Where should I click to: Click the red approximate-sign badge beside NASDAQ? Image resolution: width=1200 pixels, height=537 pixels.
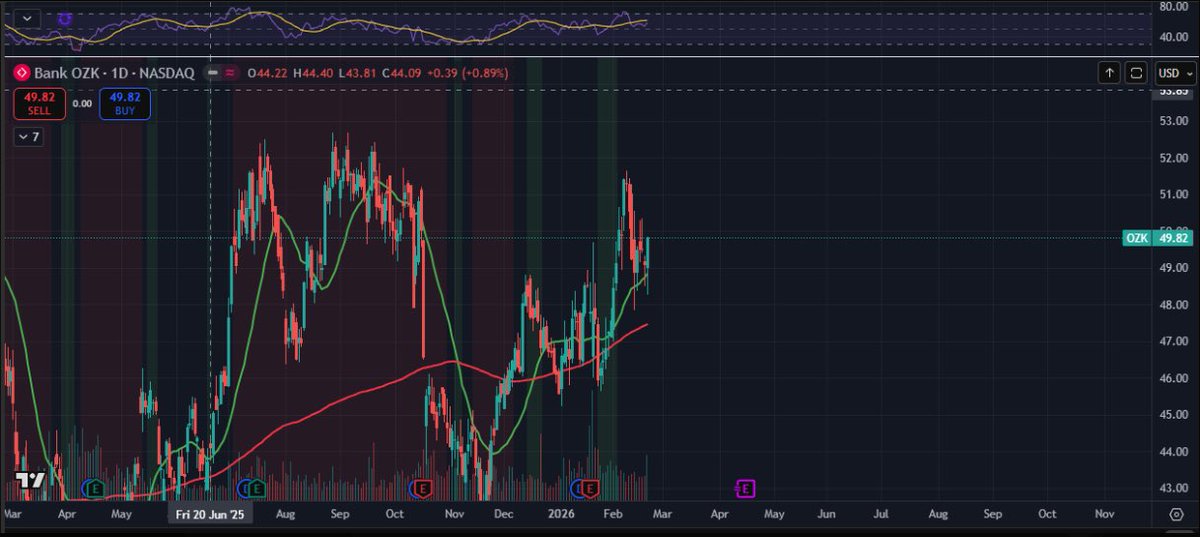coord(229,73)
